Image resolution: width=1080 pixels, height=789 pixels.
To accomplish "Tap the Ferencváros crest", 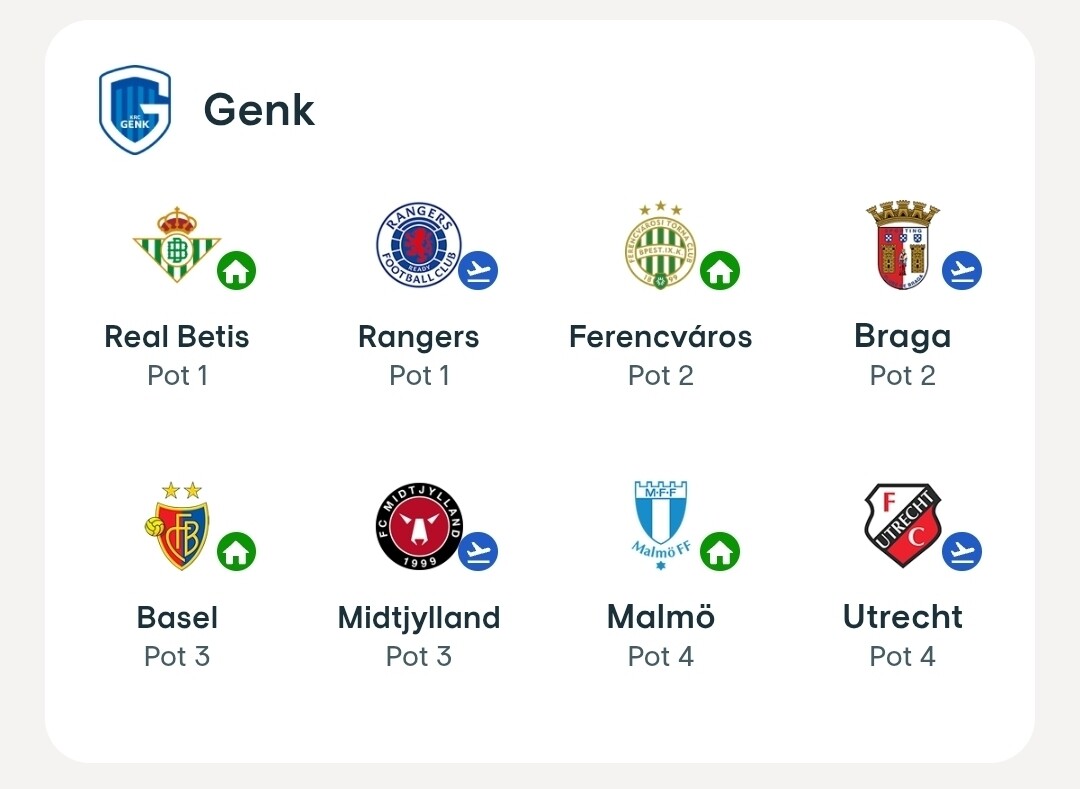I will click(661, 244).
